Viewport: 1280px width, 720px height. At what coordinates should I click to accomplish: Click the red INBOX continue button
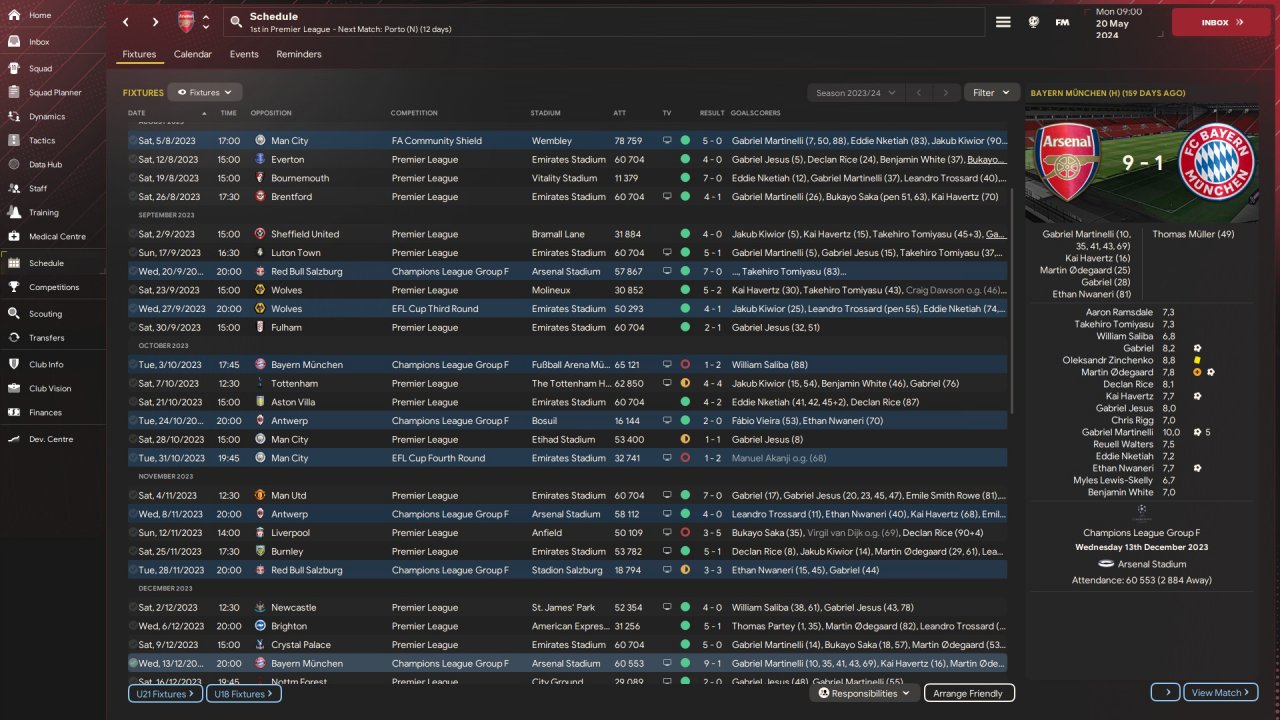point(1221,22)
